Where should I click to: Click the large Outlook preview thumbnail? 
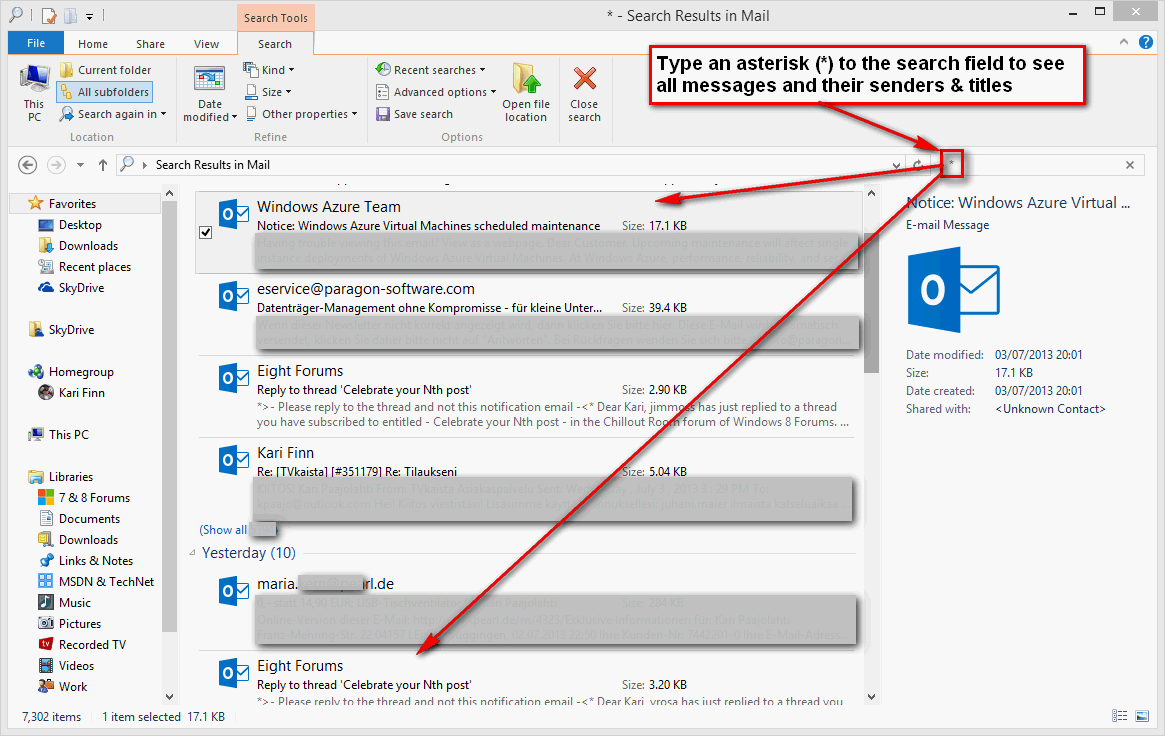pos(953,290)
